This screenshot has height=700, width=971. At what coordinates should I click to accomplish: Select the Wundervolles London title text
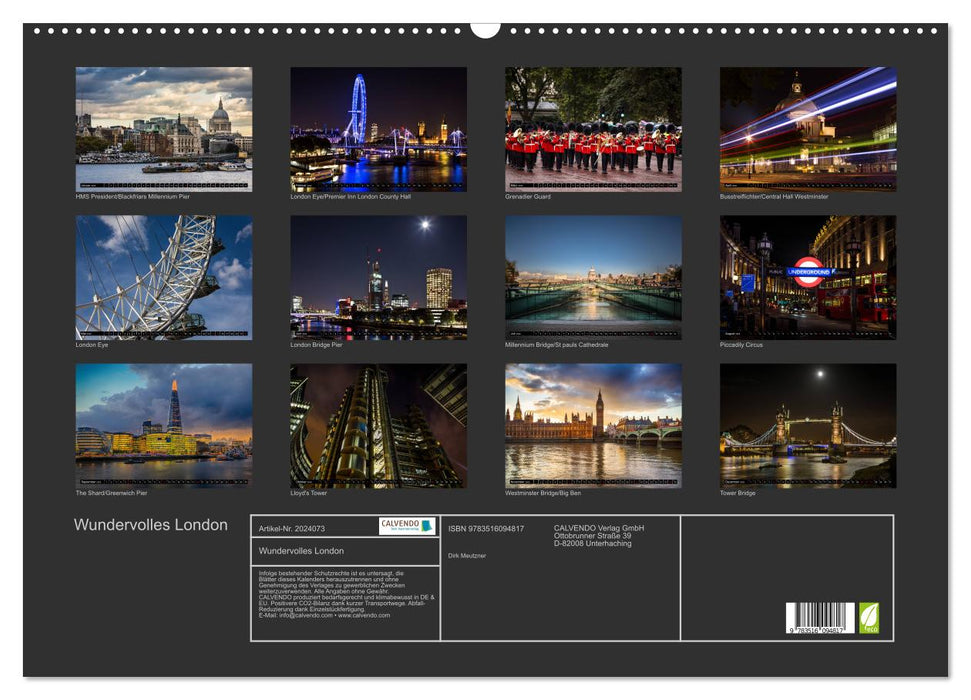click(x=151, y=523)
